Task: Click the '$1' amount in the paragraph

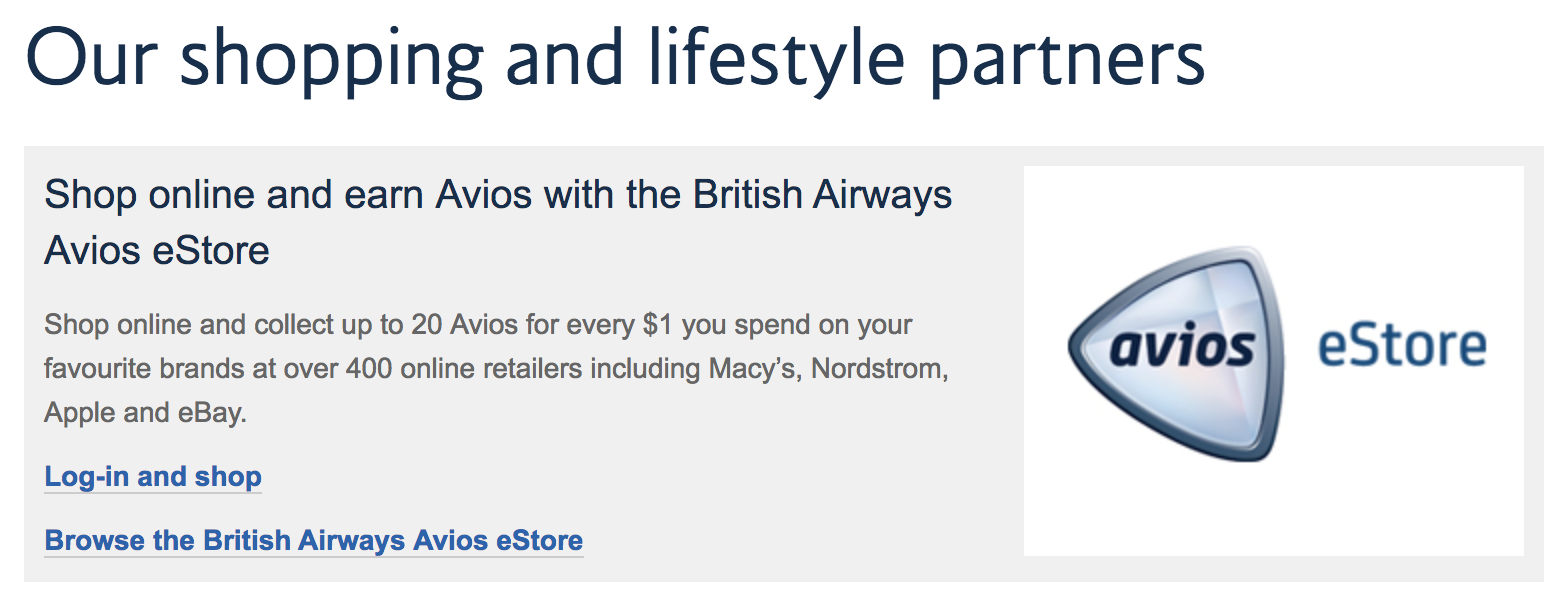Action: [660, 325]
